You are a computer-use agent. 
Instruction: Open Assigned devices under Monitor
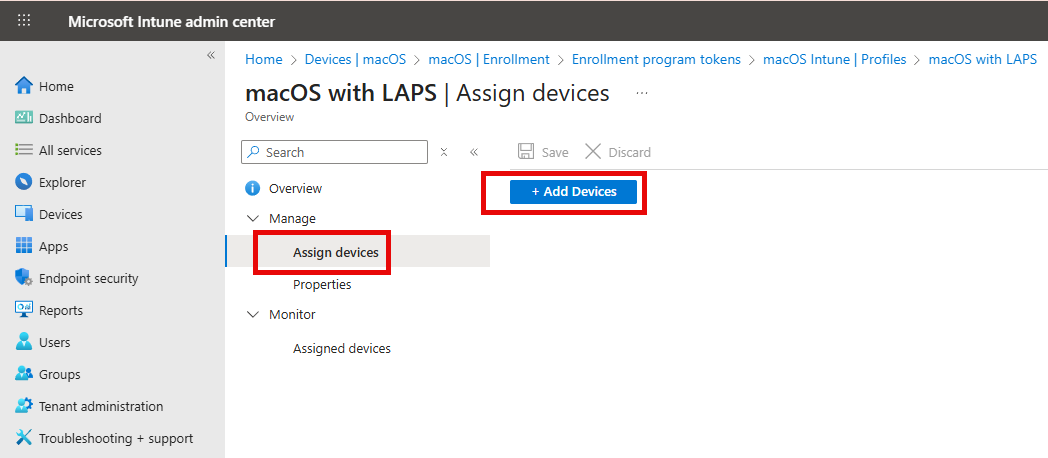coord(341,348)
